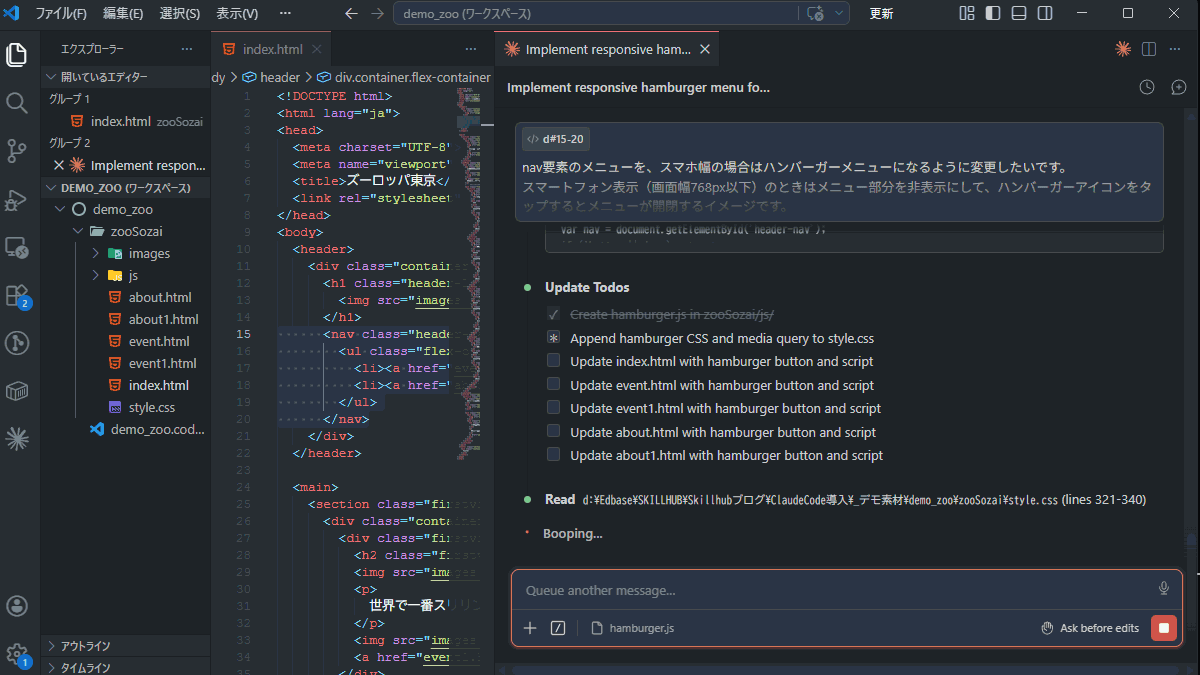This screenshot has height=675, width=1200.
Task: Click the microphone icon in message box
Action: [1163, 589]
